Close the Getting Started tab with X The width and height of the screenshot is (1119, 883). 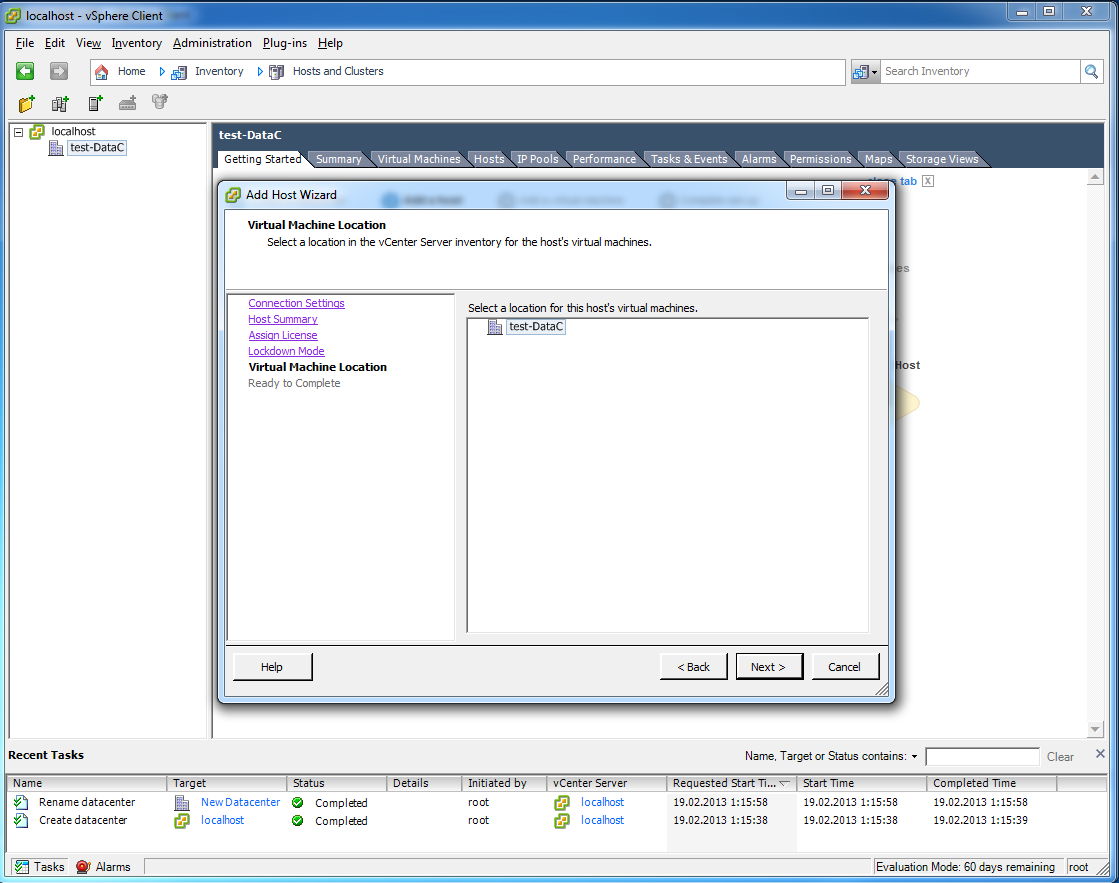(928, 181)
